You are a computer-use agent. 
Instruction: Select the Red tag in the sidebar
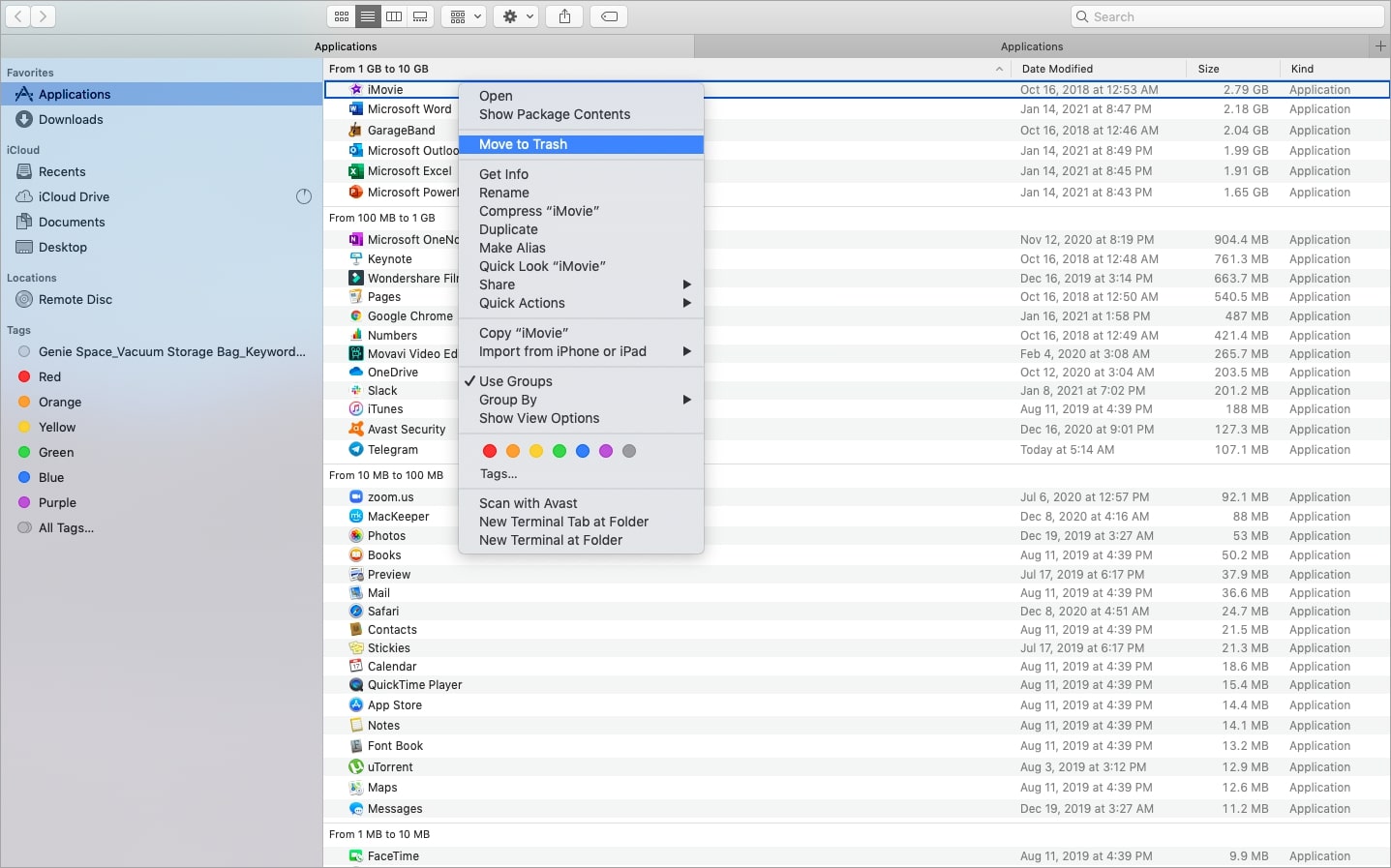49,376
